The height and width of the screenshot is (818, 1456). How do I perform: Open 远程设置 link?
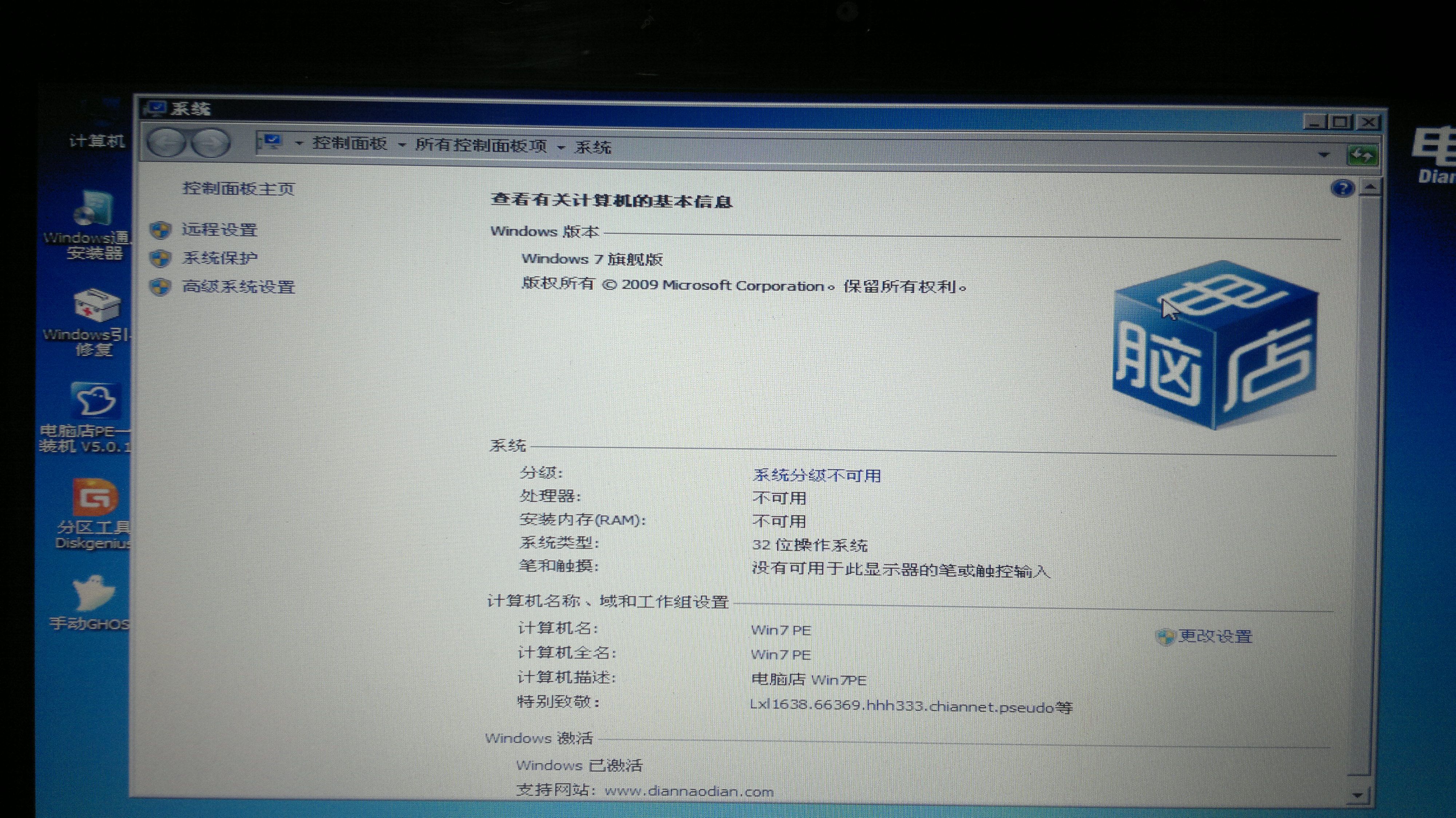(x=219, y=230)
